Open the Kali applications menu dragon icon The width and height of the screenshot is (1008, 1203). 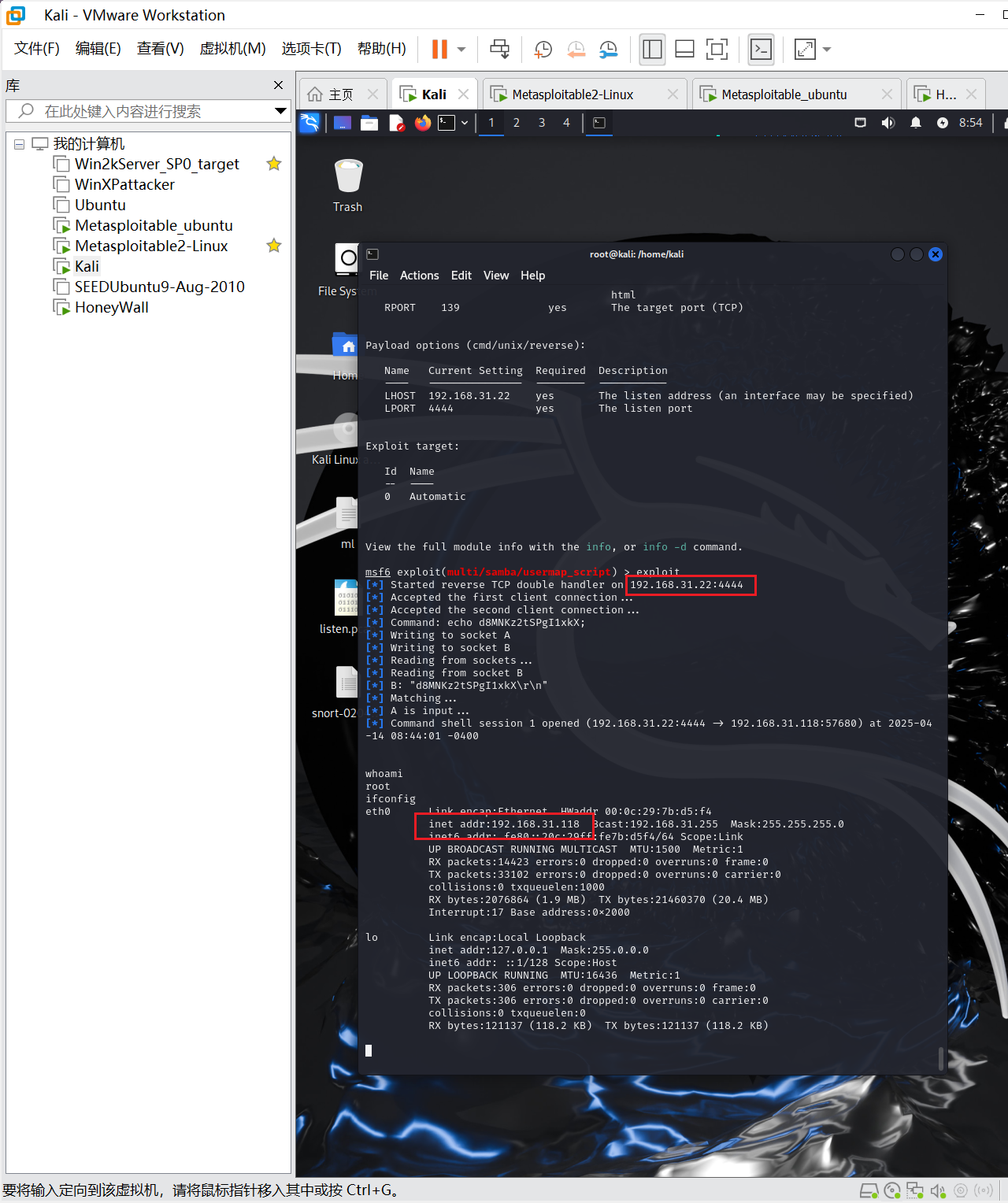309,123
